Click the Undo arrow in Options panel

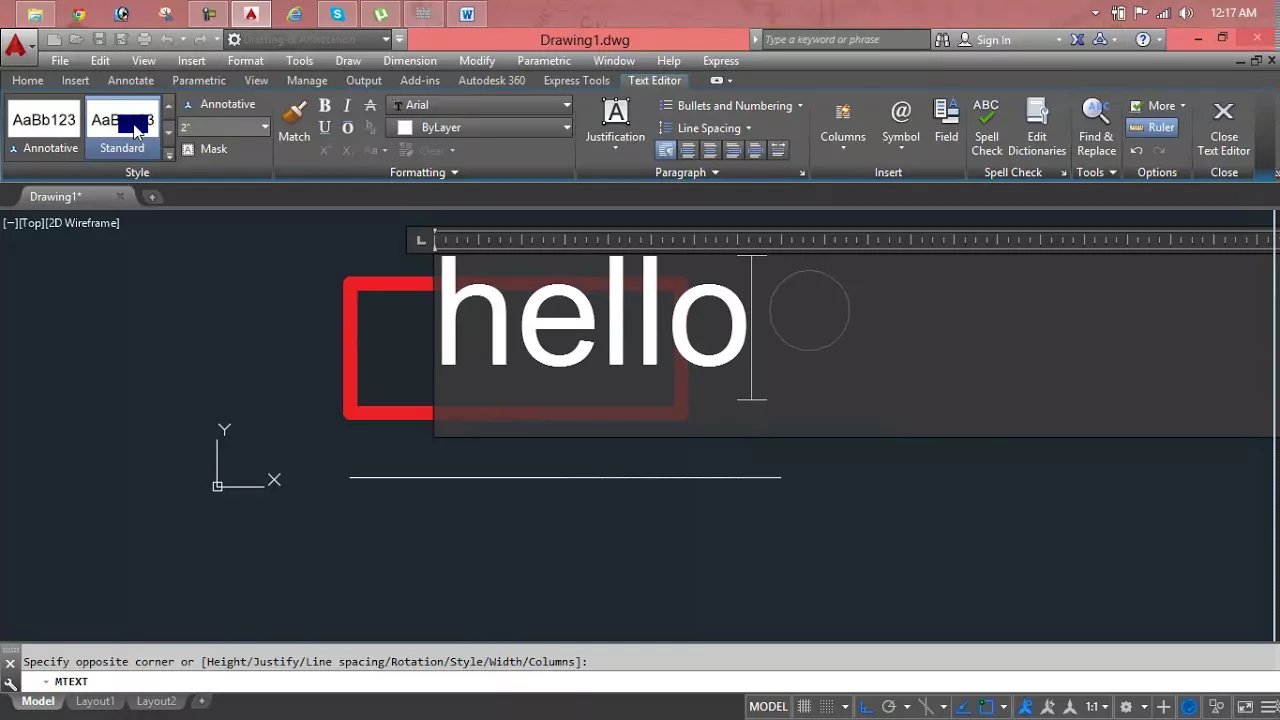coord(1136,150)
